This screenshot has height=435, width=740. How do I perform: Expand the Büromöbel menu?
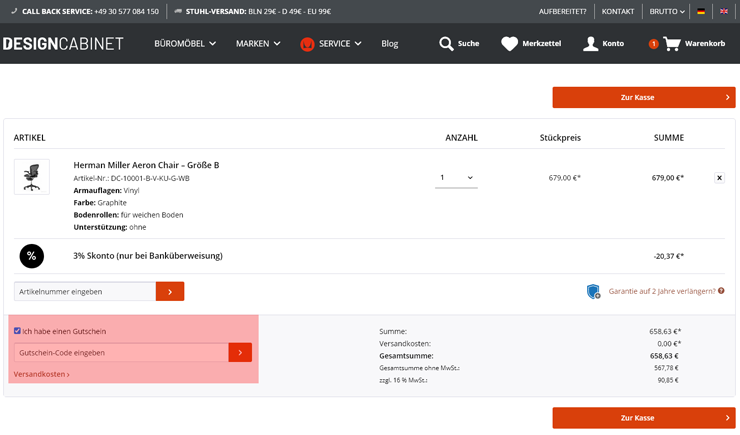coord(185,43)
